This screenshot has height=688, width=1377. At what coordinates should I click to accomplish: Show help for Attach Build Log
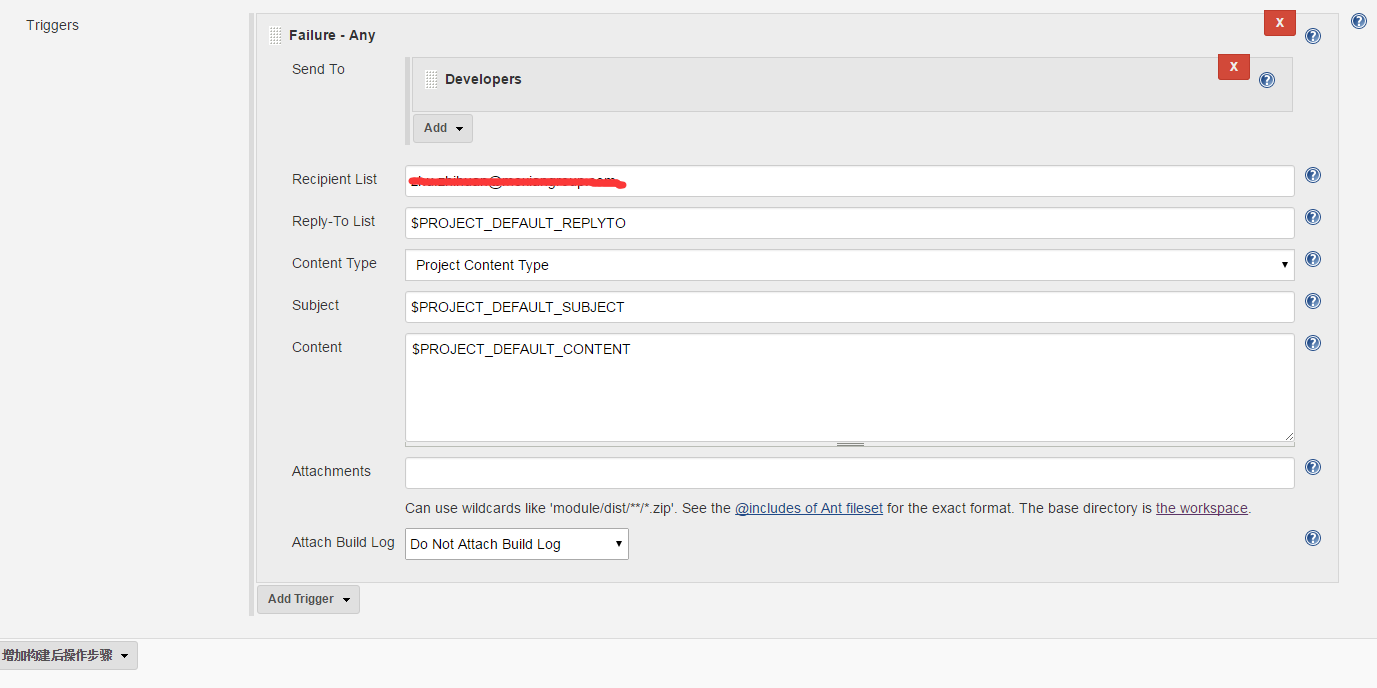coord(1313,539)
